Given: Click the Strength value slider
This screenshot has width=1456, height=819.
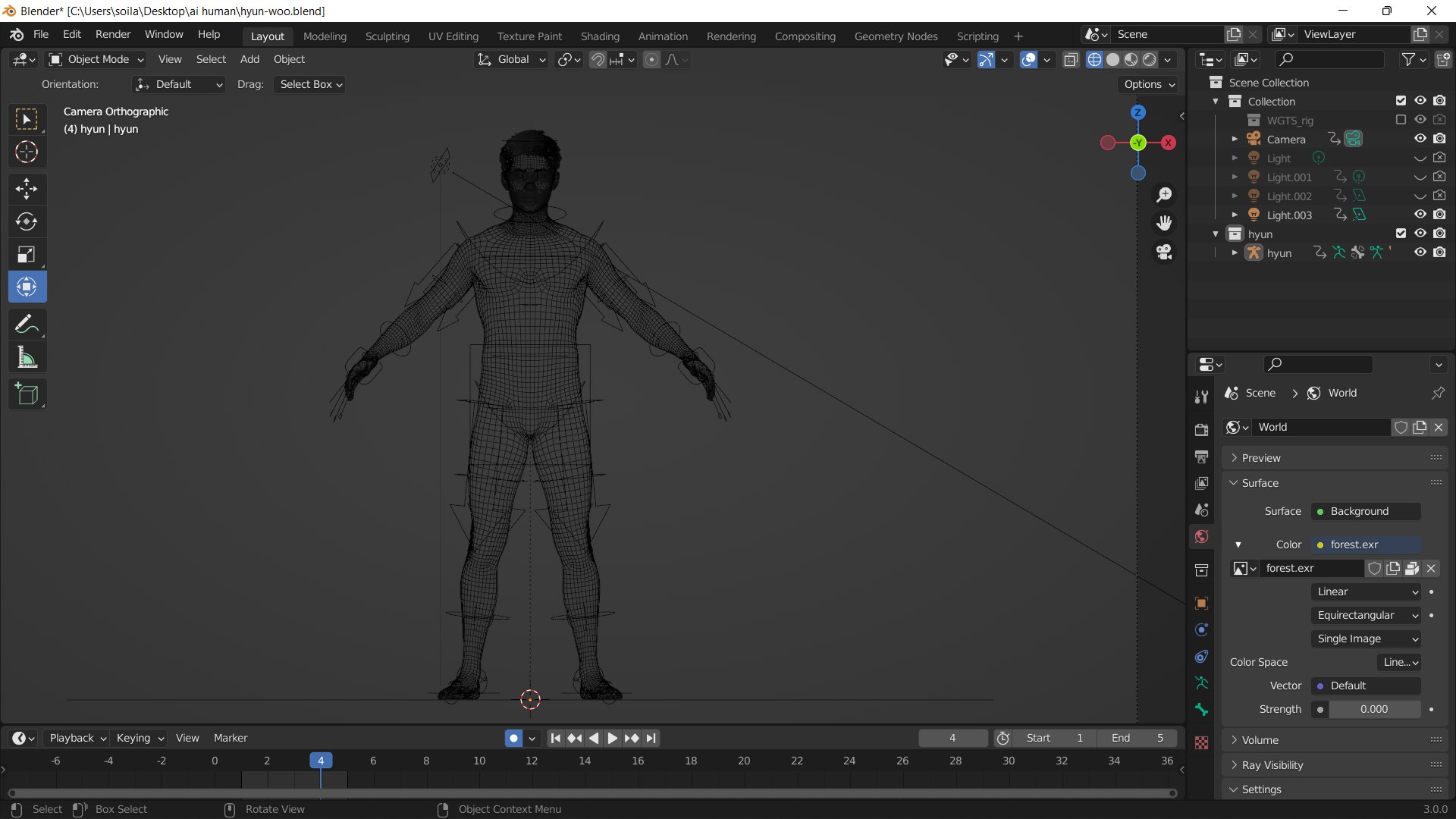Looking at the screenshot, I should coord(1374,709).
